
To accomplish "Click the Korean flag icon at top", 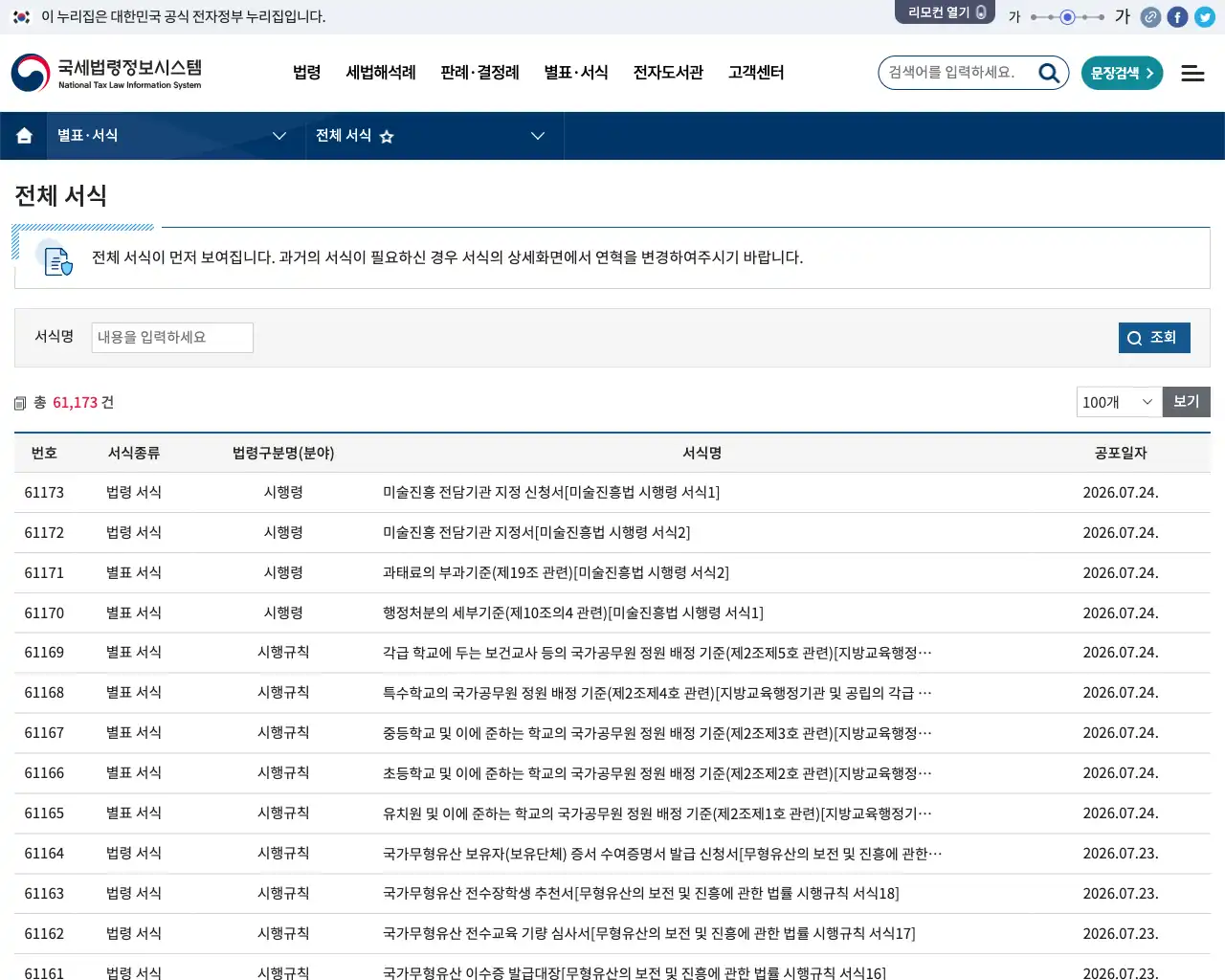I will pyautogui.click(x=22, y=16).
